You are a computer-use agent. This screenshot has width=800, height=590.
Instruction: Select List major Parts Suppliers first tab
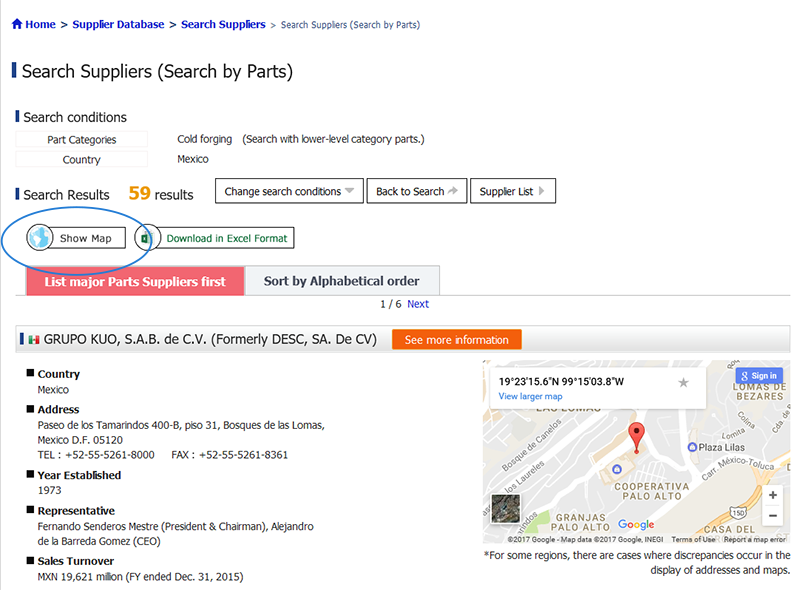point(135,281)
